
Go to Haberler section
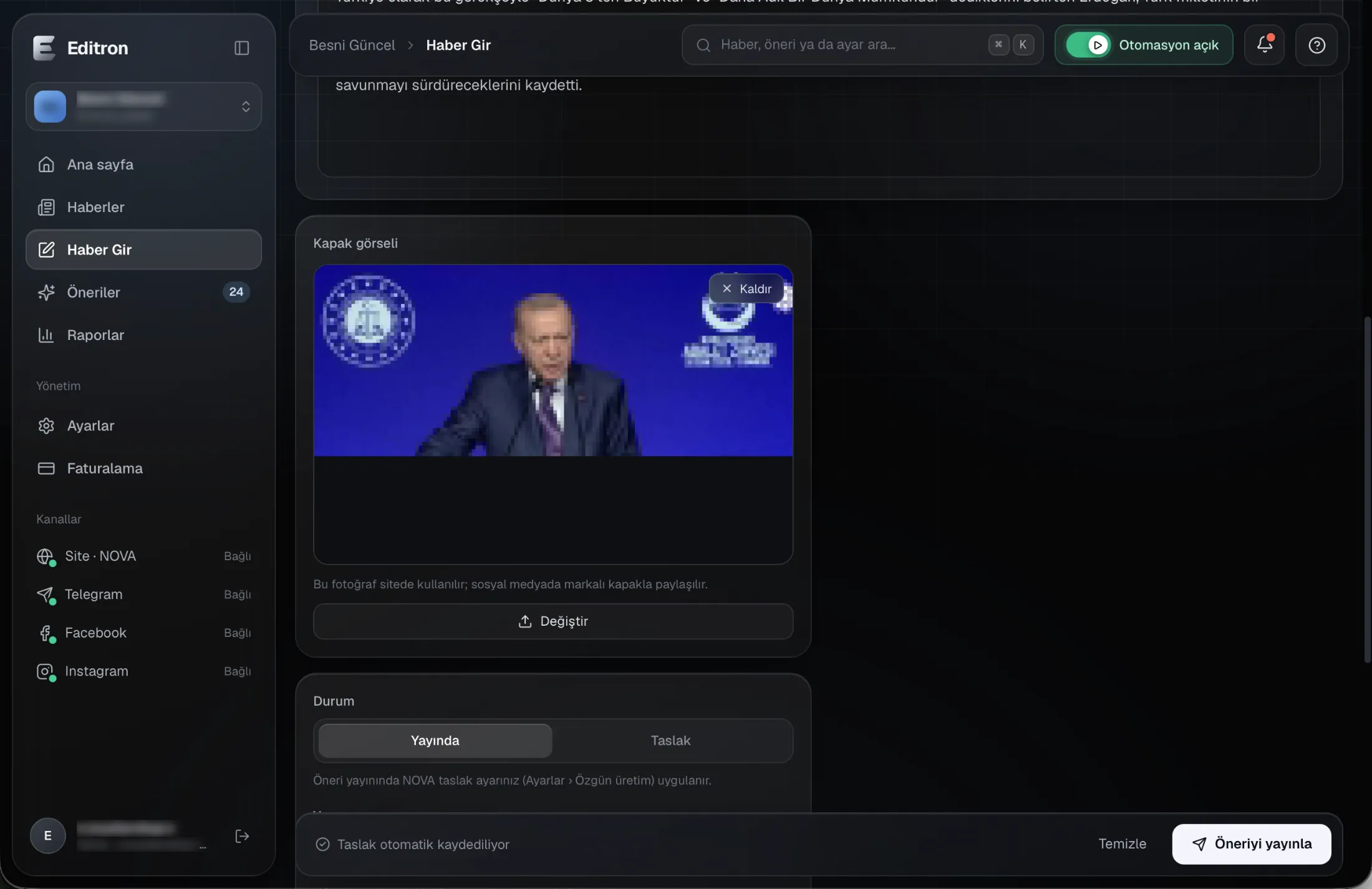(x=143, y=207)
